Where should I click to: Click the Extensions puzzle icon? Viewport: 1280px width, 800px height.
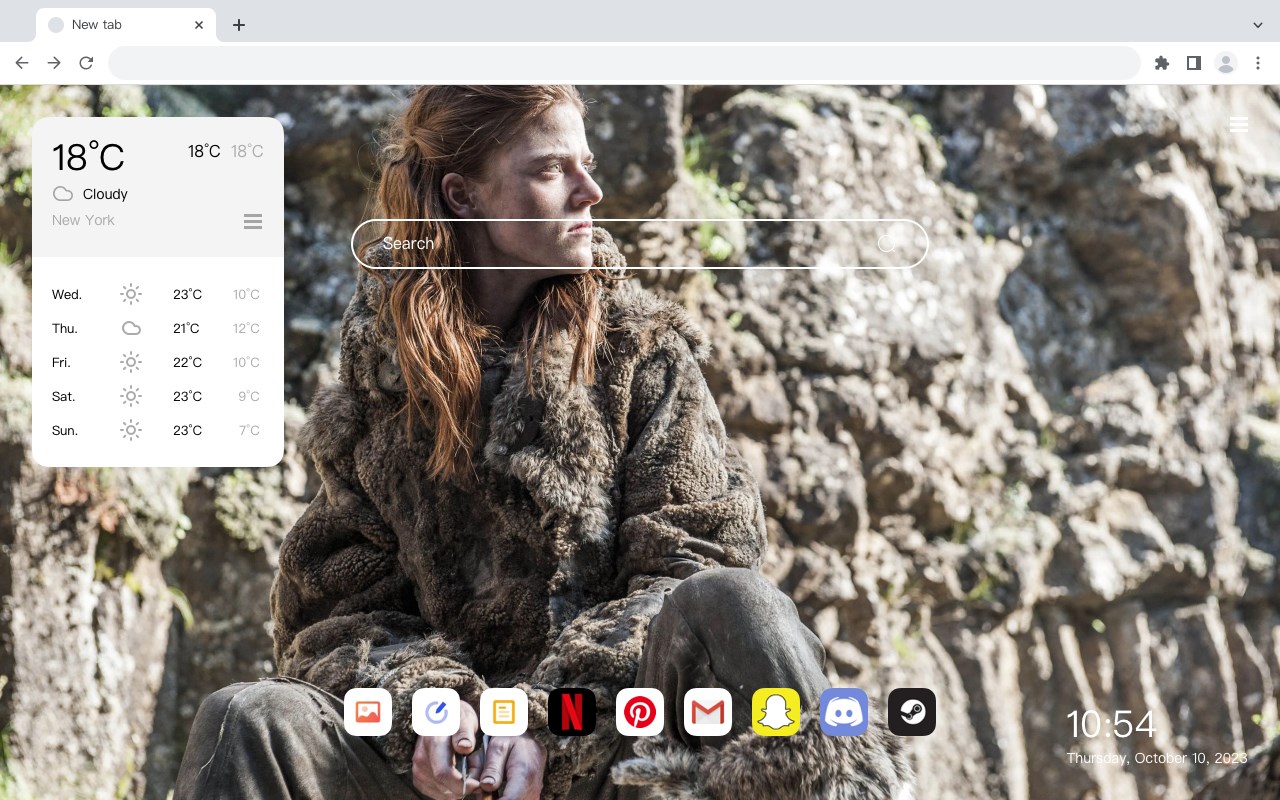click(x=1161, y=63)
